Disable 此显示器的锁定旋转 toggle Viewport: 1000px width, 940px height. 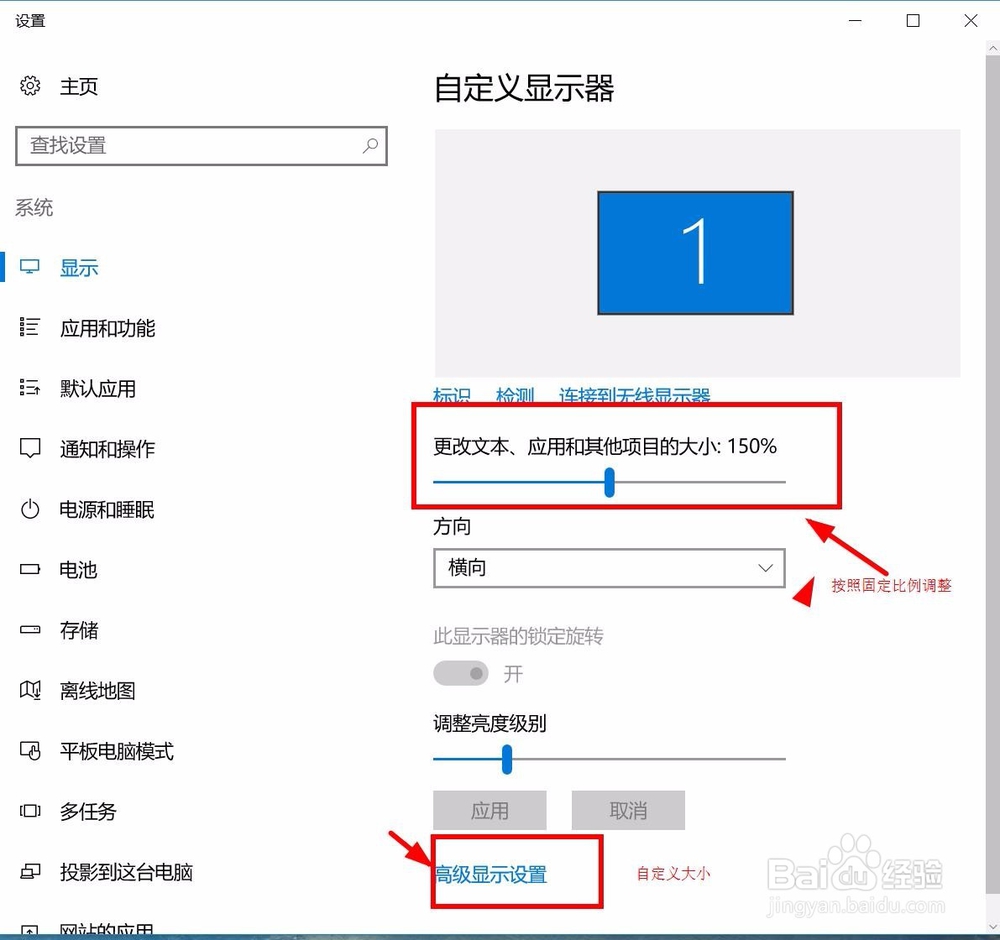[x=460, y=673]
